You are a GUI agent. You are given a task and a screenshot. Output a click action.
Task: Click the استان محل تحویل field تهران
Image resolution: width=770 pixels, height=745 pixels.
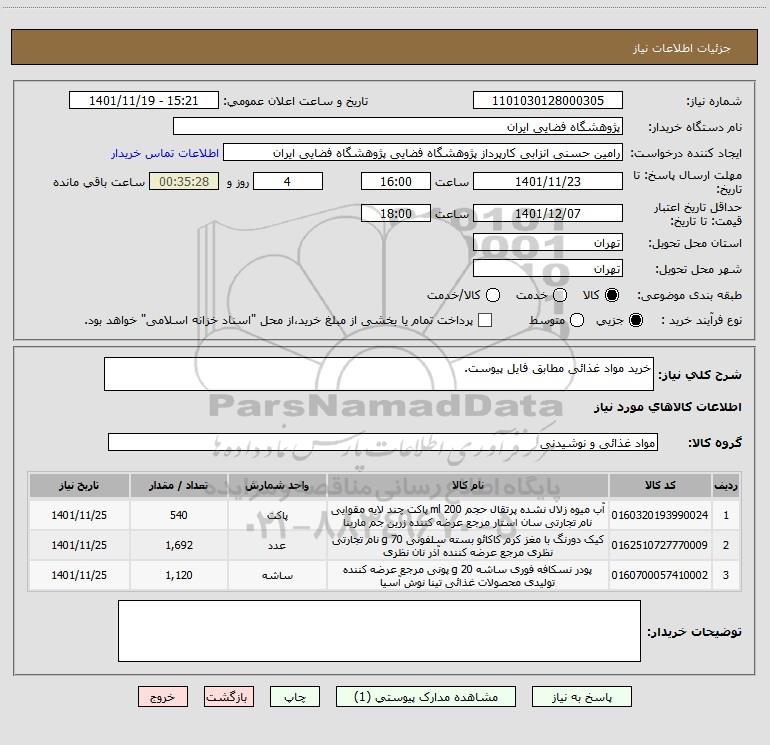pyautogui.click(x=548, y=242)
